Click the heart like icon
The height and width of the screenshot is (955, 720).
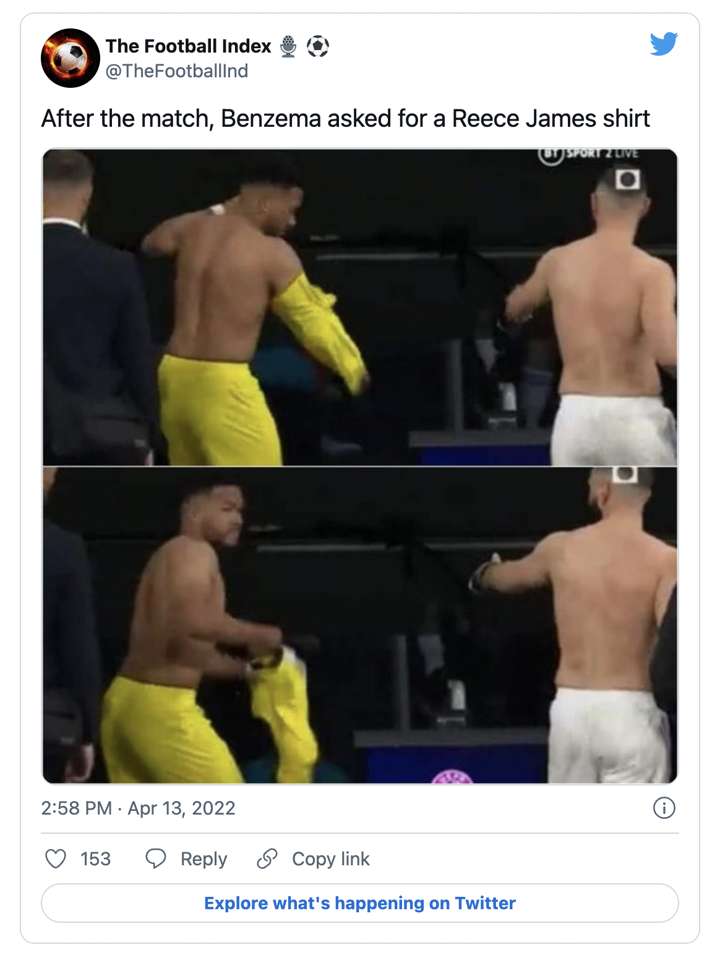(55, 859)
